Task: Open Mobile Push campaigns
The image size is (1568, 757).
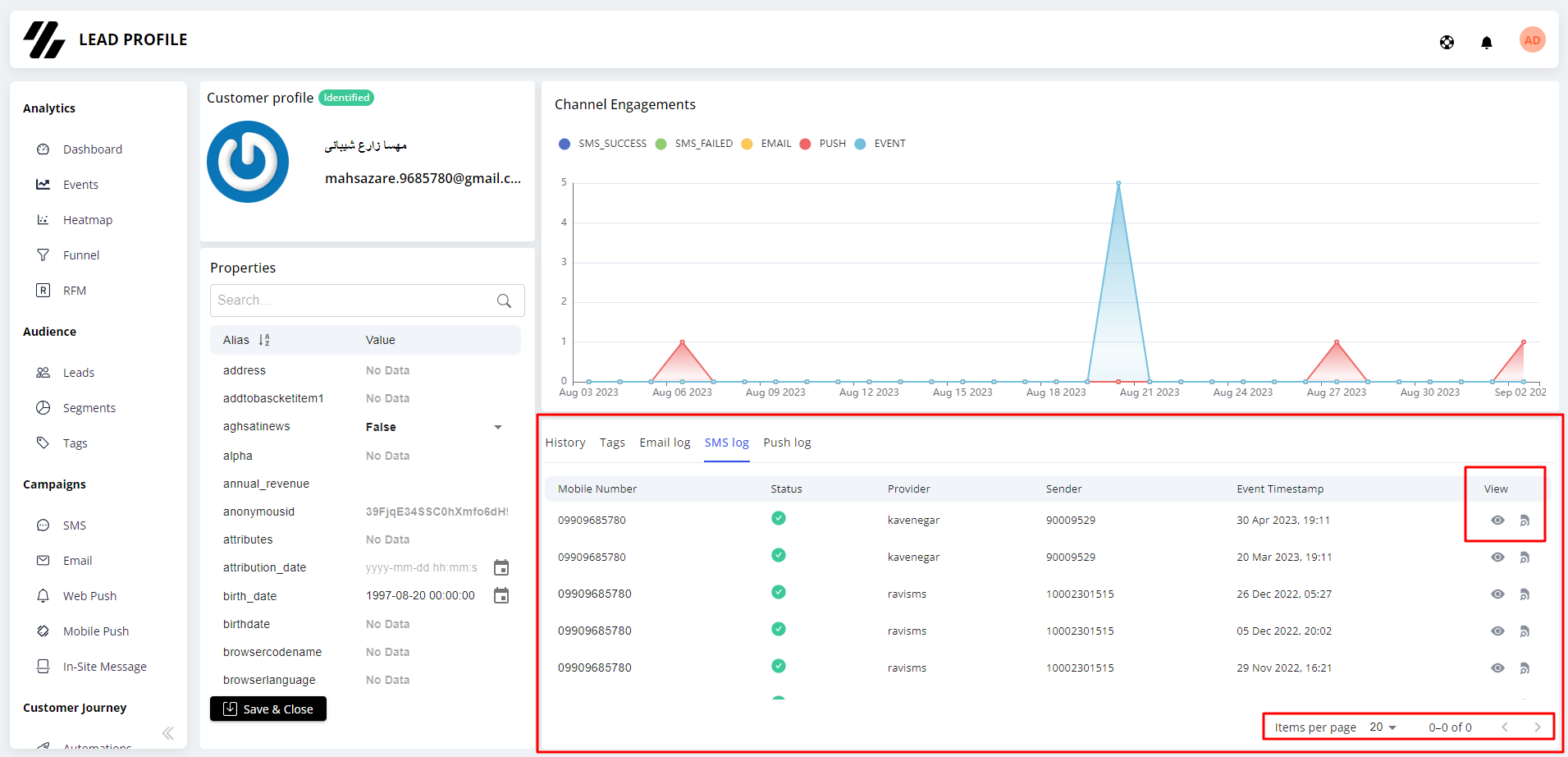Action: 95,631
